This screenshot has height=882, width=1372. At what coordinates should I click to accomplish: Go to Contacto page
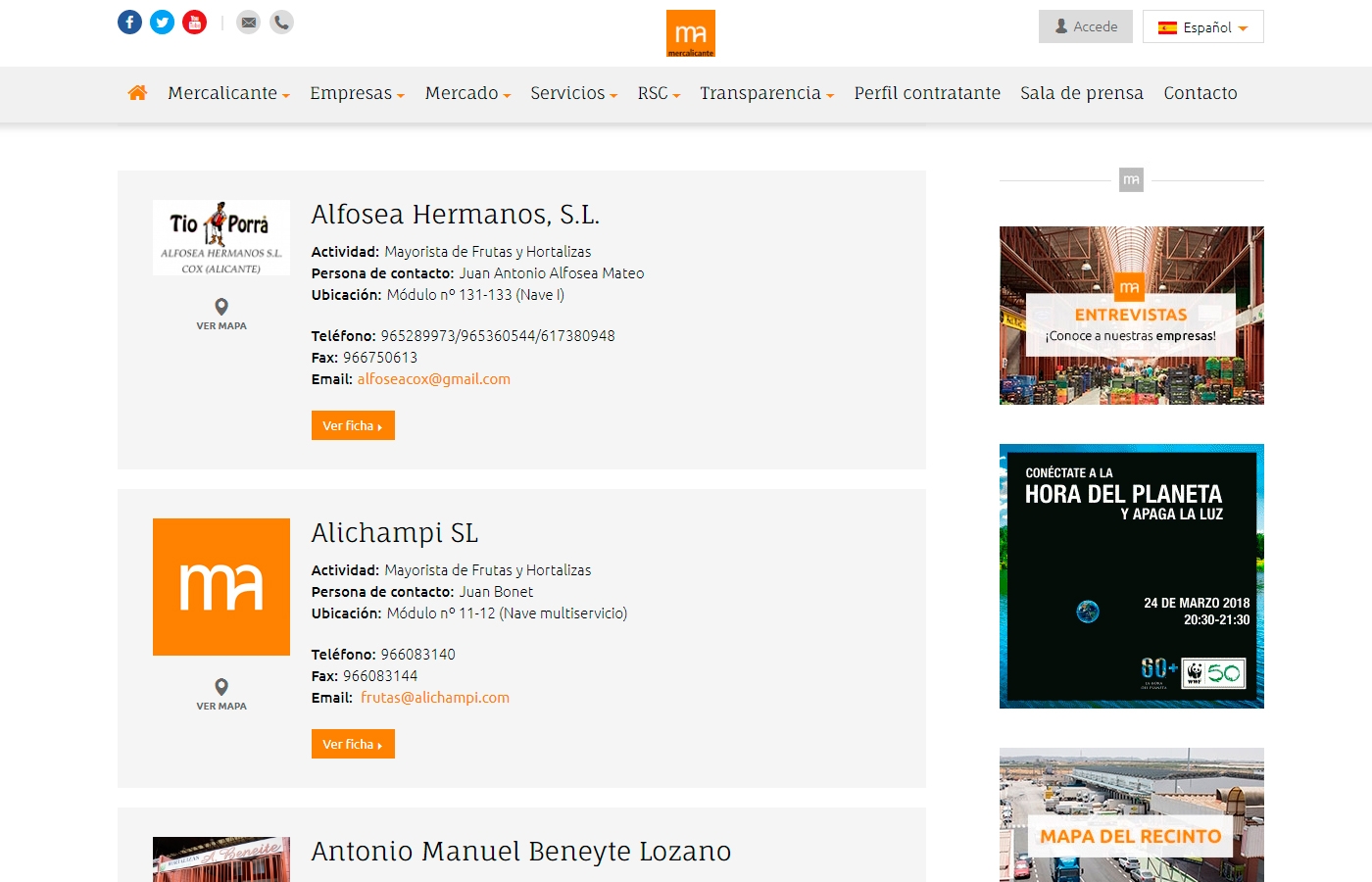1200,93
